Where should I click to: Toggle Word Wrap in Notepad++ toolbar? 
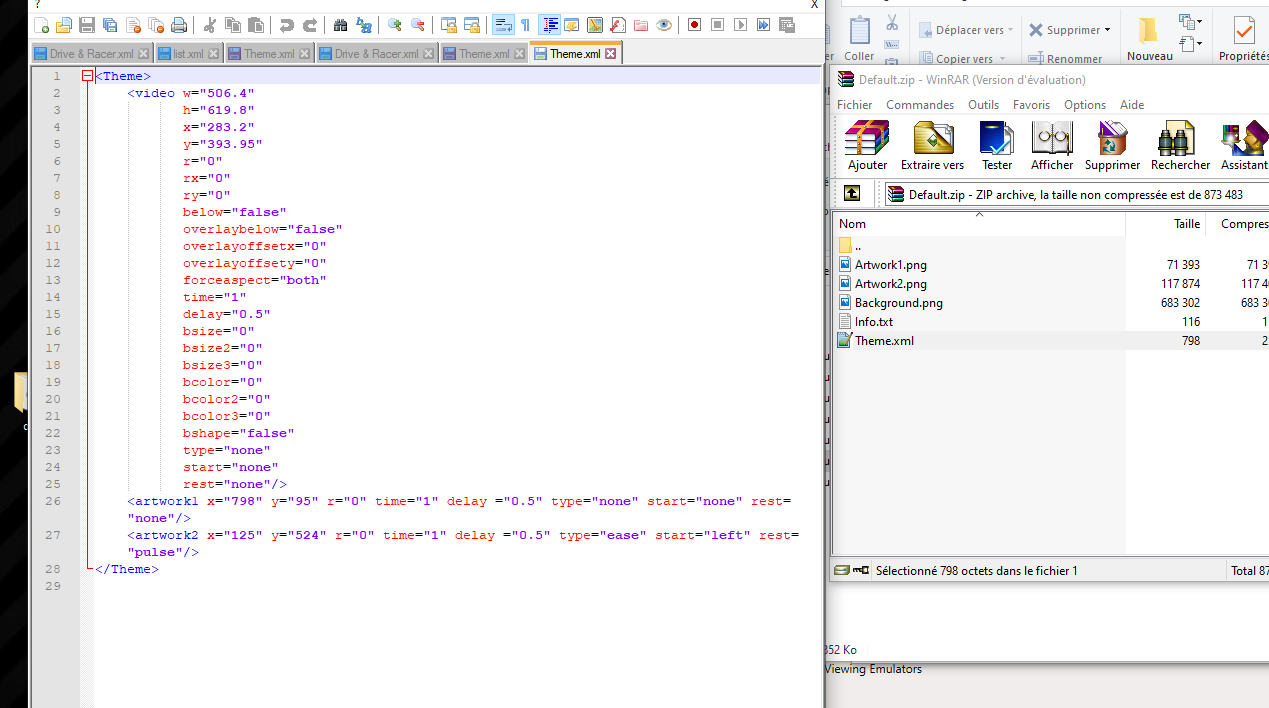(x=503, y=25)
